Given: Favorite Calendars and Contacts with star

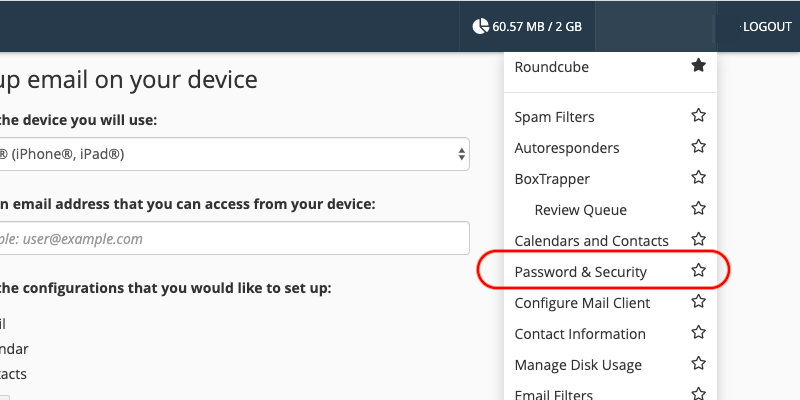Looking at the screenshot, I should click(x=698, y=239).
